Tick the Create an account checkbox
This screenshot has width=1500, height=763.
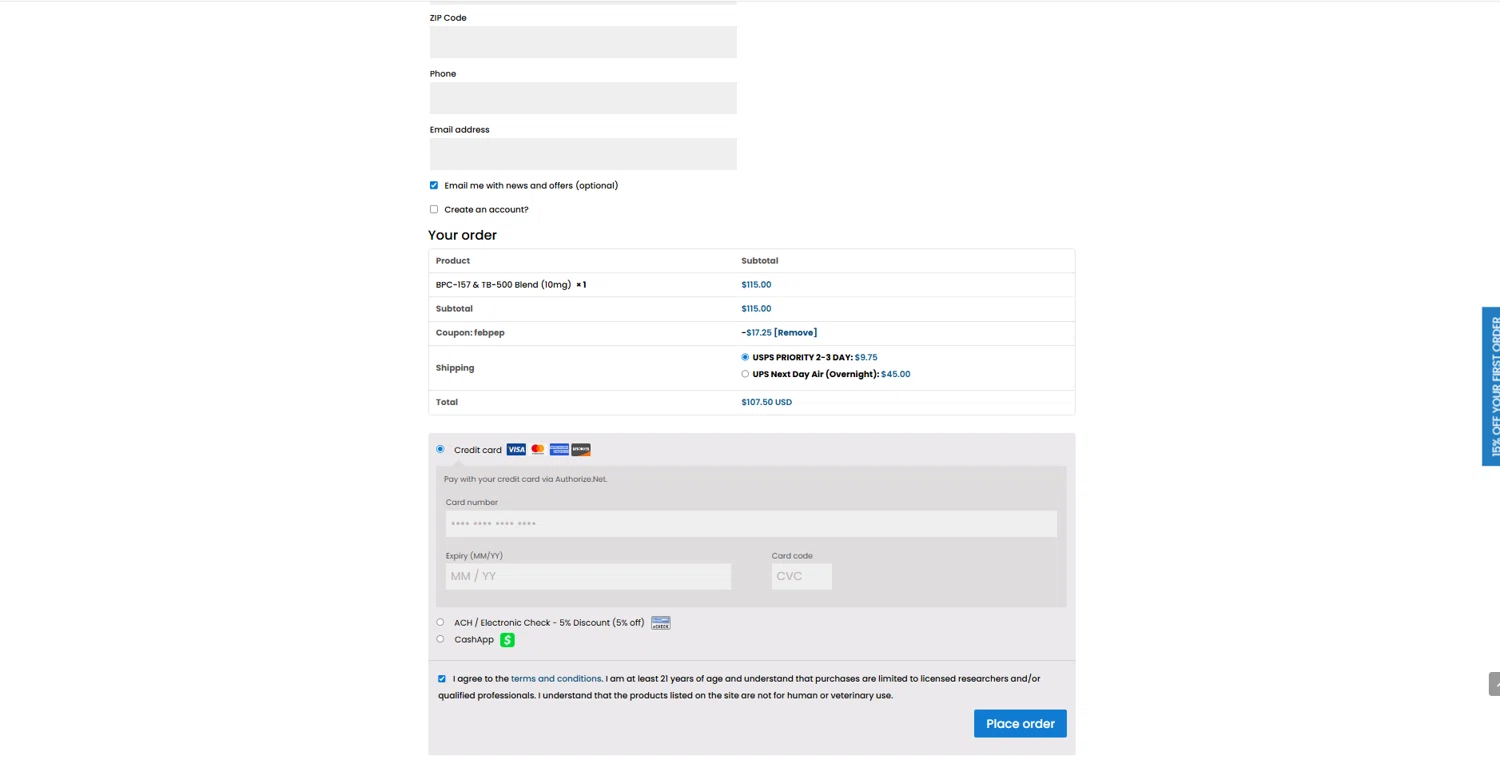tap(434, 209)
